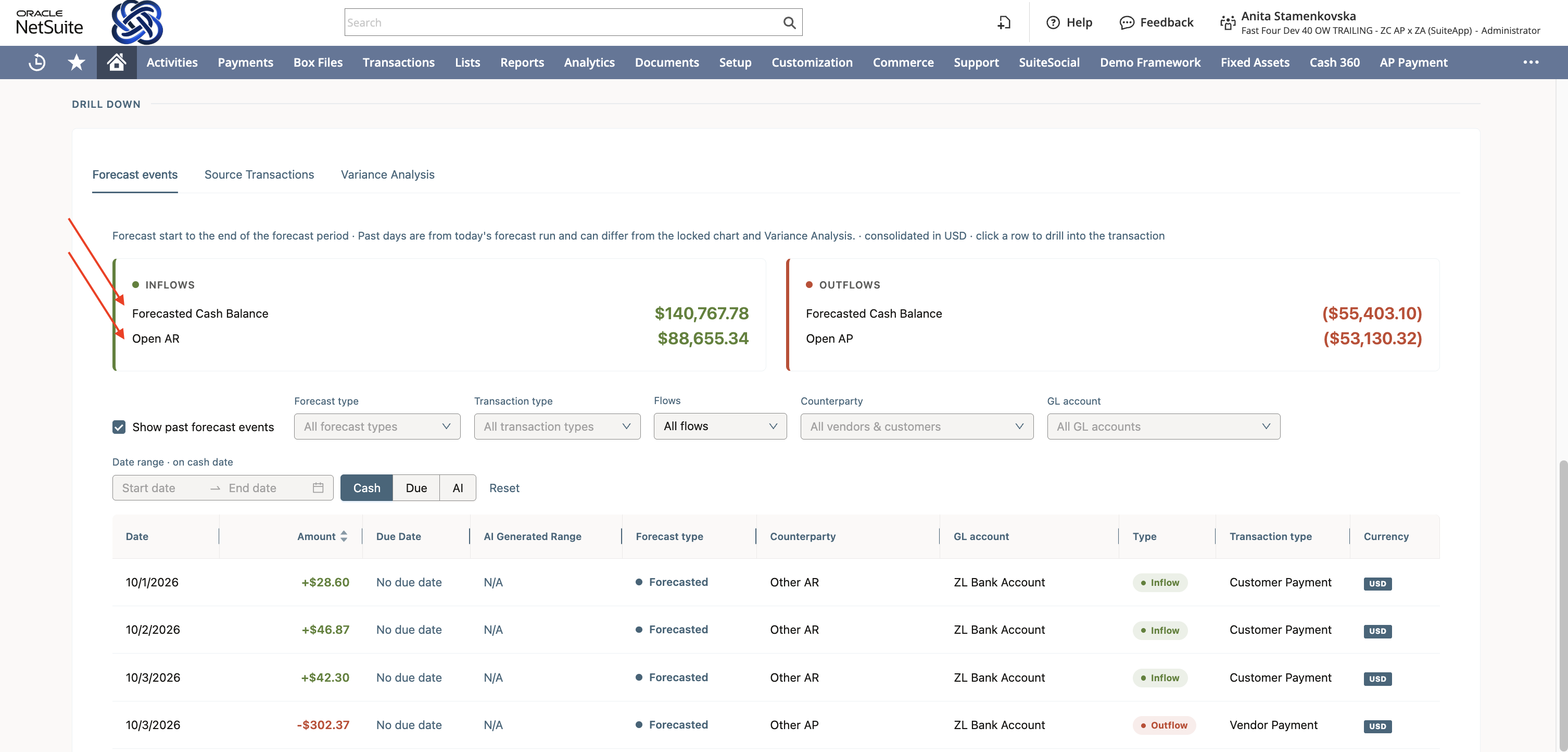The width and height of the screenshot is (1568, 752).
Task: Click the Help question mark icon
Action: pyautogui.click(x=1053, y=22)
